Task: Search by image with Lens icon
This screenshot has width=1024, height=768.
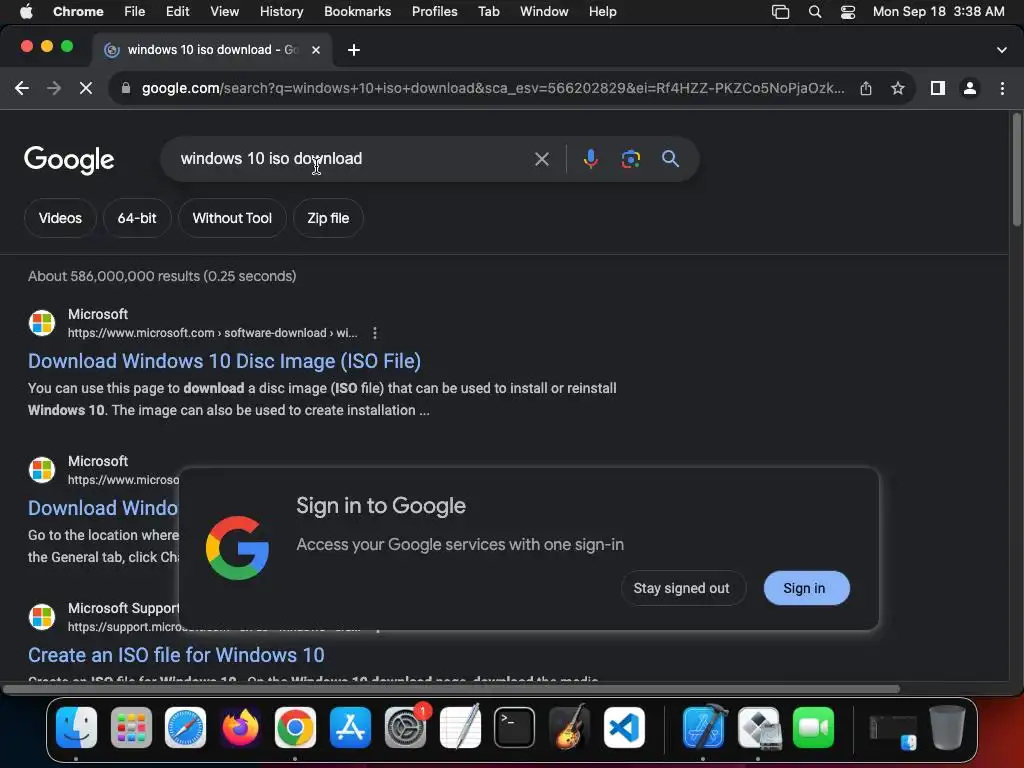Action: 630,159
